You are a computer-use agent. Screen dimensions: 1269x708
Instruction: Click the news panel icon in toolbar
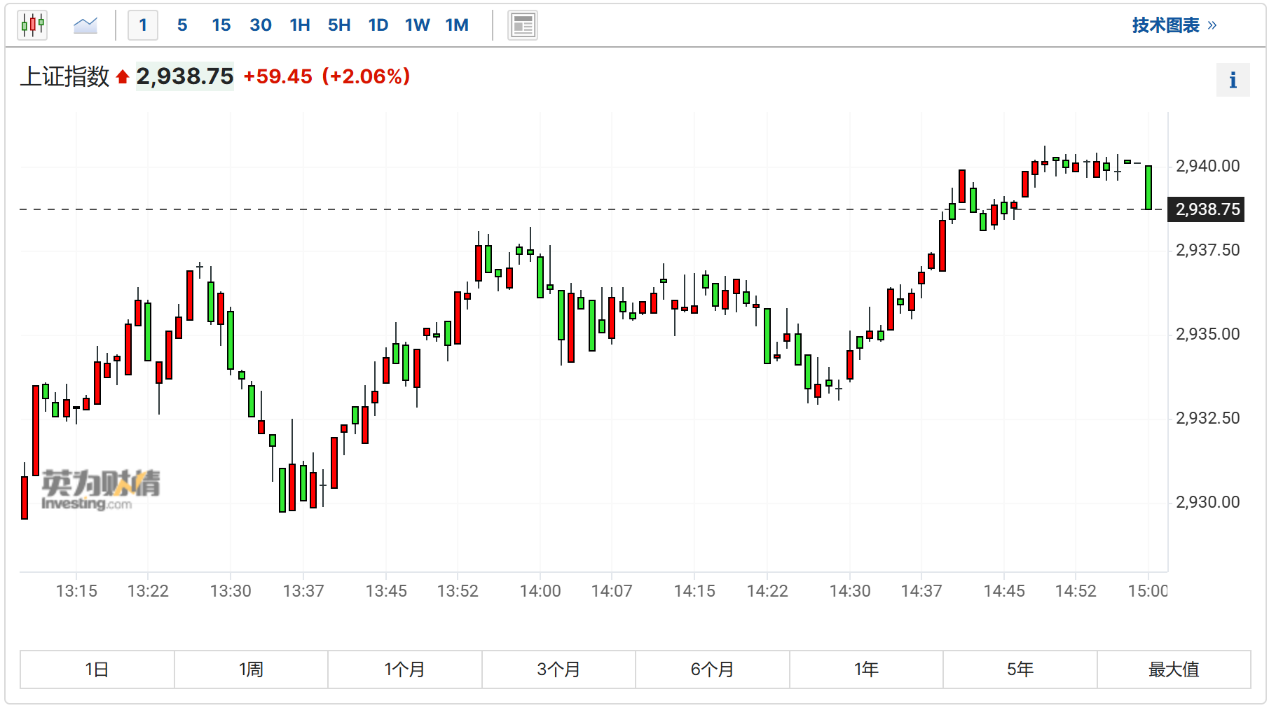pyautogui.click(x=523, y=25)
